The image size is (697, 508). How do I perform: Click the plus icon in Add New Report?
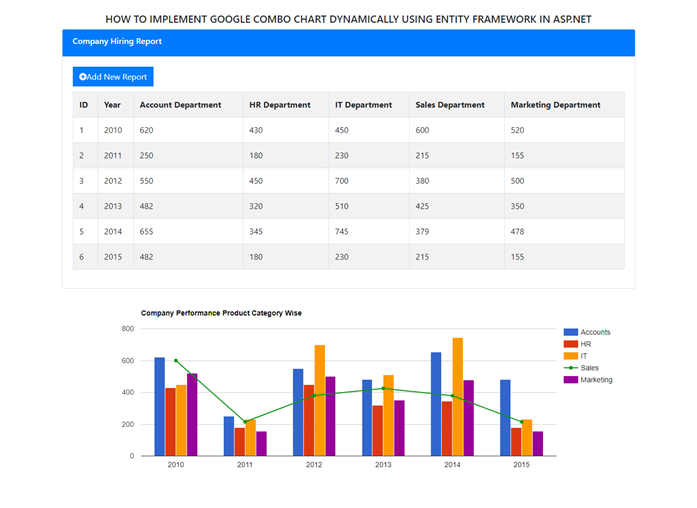coord(83,76)
